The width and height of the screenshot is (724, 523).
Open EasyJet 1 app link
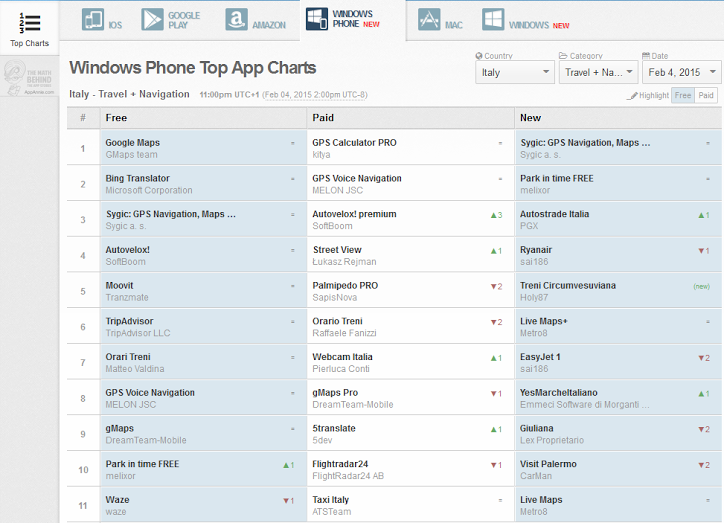[540, 357]
